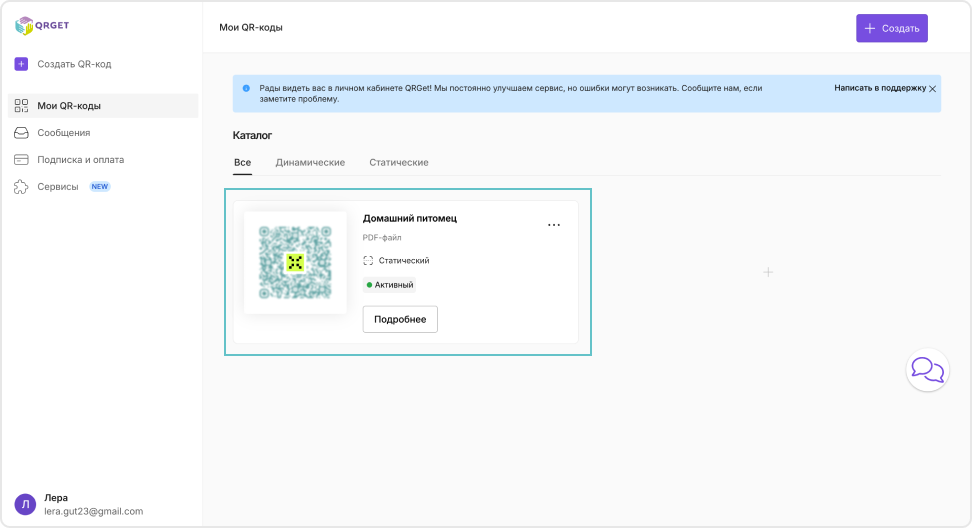This screenshot has width=972, height=528.
Task: Open the Лера user profile avatar
Action: coord(26,503)
